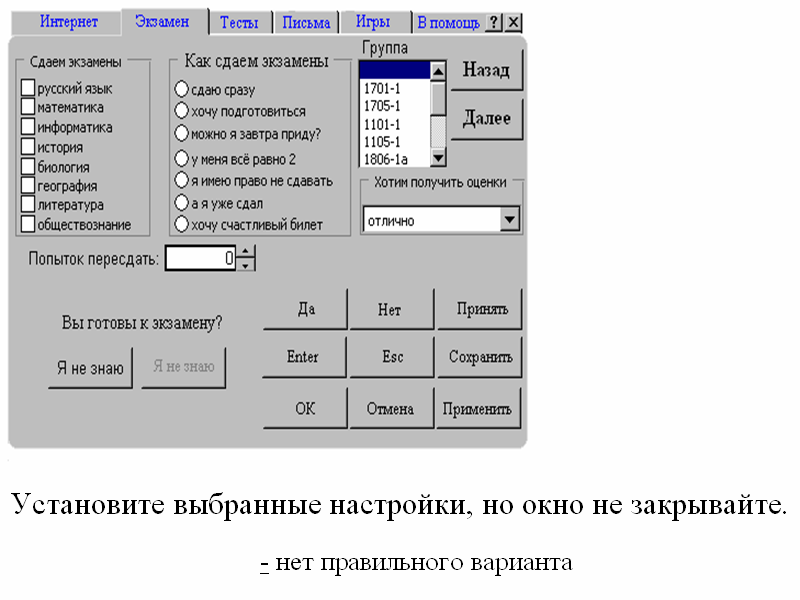Check the история checkbox
Image resolution: width=800 pixels, height=600 pixels.
click(x=28, y=146)
